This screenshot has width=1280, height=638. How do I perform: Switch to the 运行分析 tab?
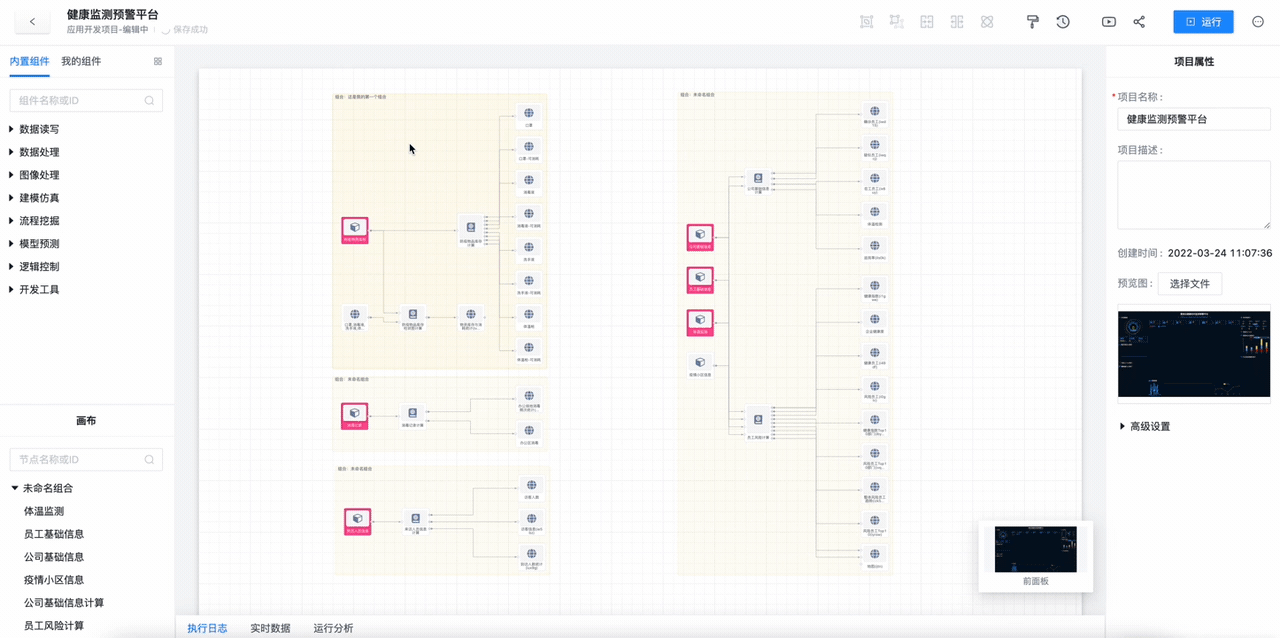coord(333,628)
